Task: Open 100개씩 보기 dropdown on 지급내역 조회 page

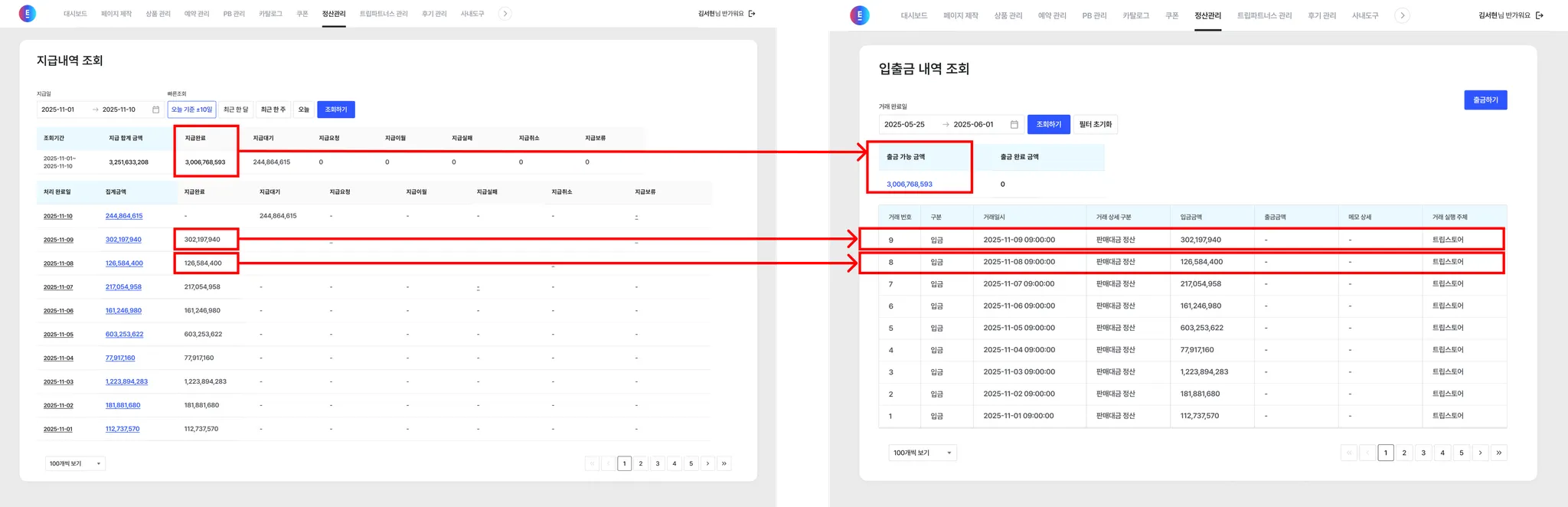Action: coord(75,463)
